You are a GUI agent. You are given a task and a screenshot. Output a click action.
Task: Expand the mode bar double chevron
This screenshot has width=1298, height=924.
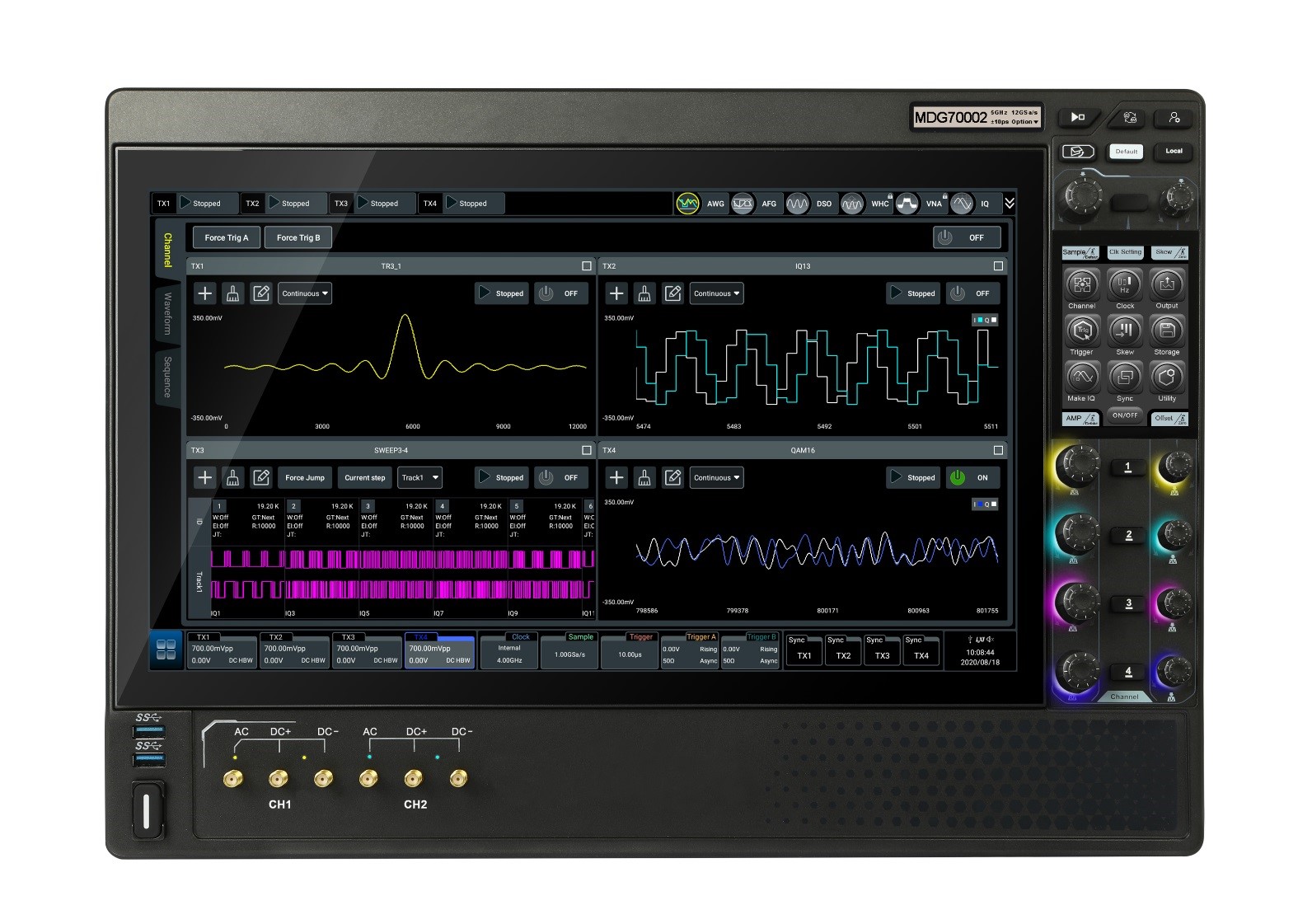coord(1009,203)
